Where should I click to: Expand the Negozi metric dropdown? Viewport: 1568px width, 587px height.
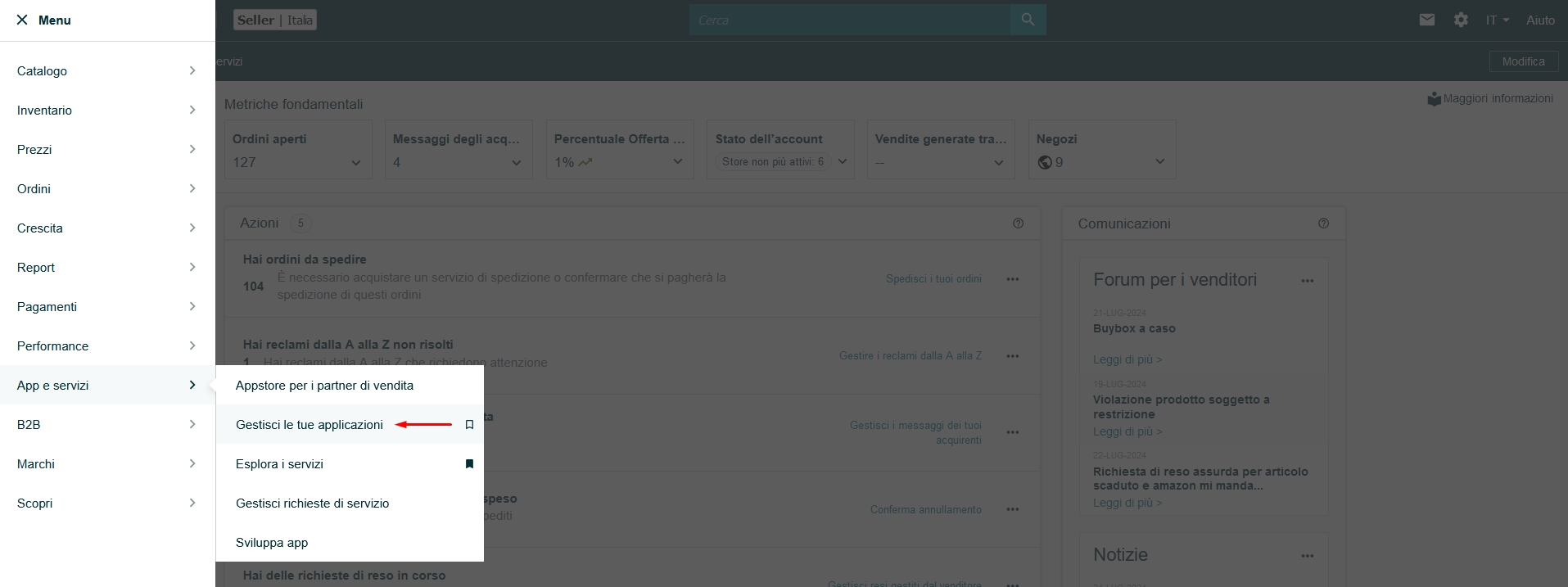click(x=1159, y=162)
